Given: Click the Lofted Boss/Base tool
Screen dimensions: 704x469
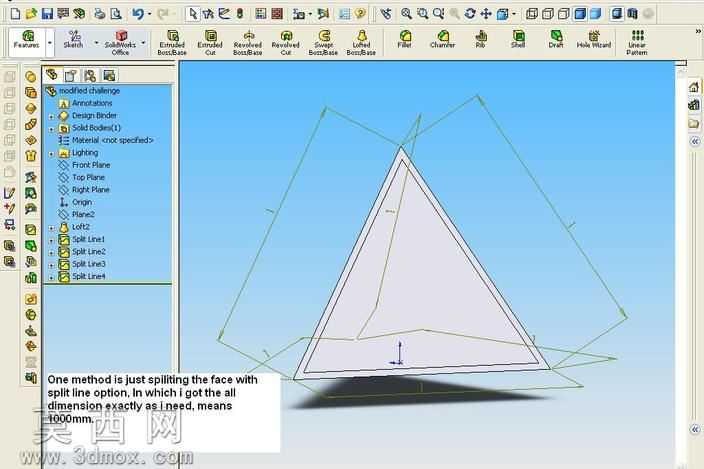Looking at the screenshot, I should point(361,43).
